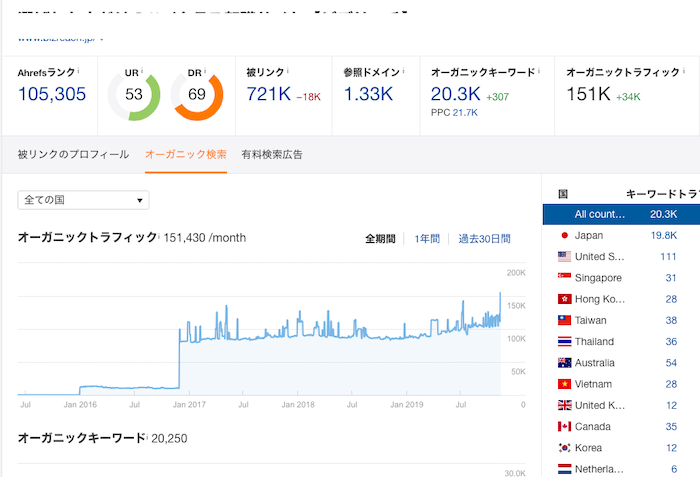Click the Thailand flag icon
Viewport: 700px width, 477px height.
(564, 341)
